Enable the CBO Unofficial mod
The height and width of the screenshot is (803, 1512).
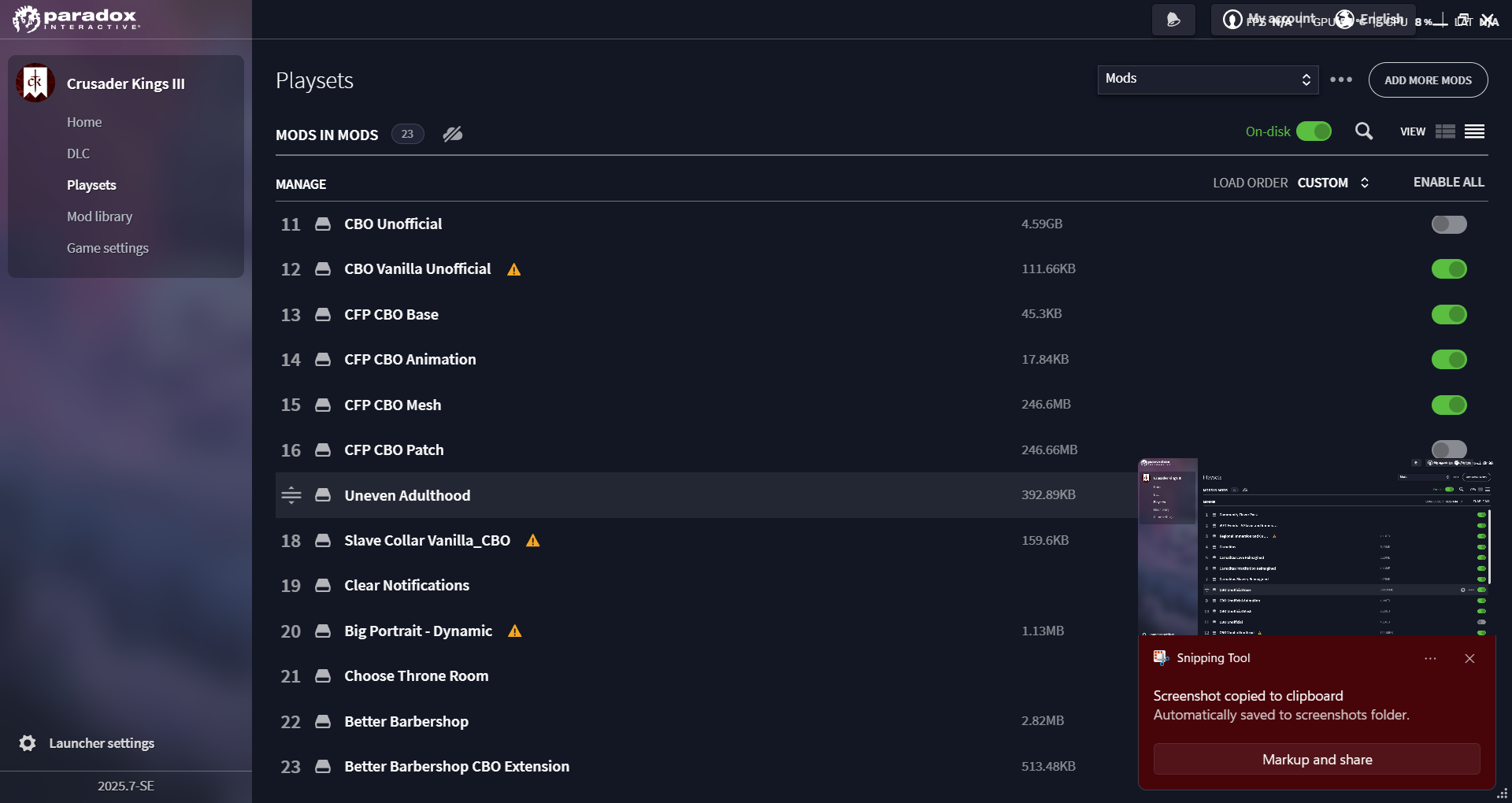(x=1449, y=224)
